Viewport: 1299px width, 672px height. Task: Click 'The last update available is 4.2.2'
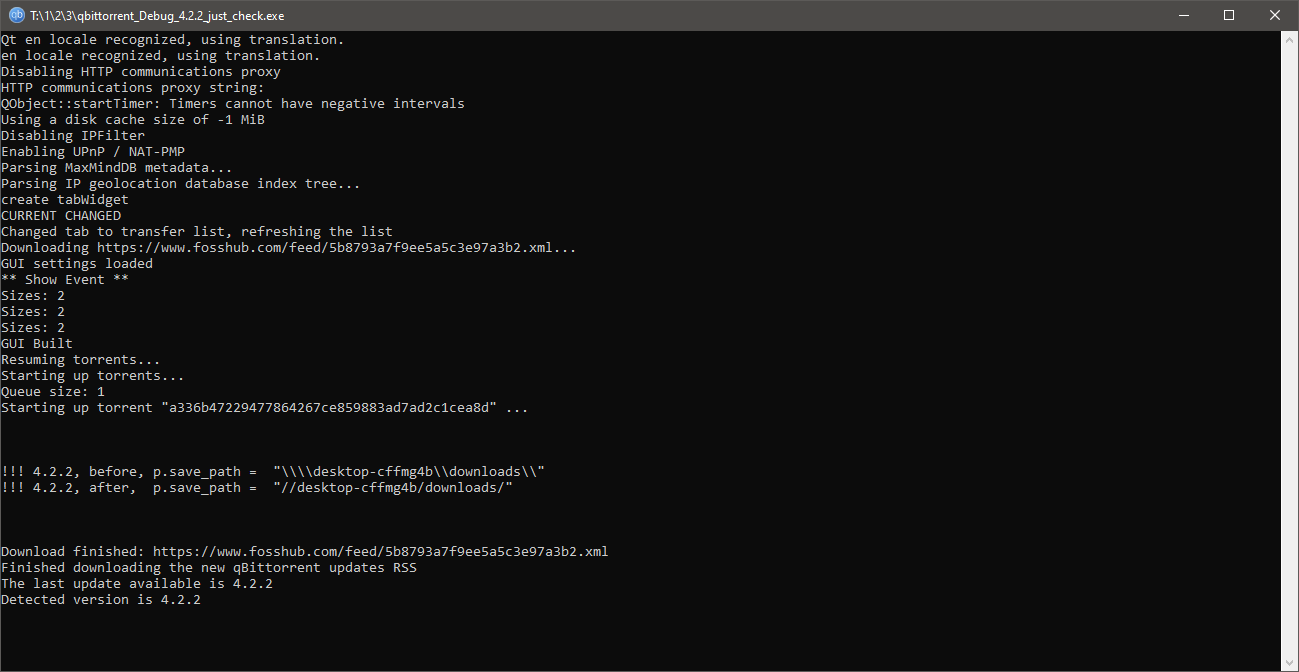click(x=137, y=584)
